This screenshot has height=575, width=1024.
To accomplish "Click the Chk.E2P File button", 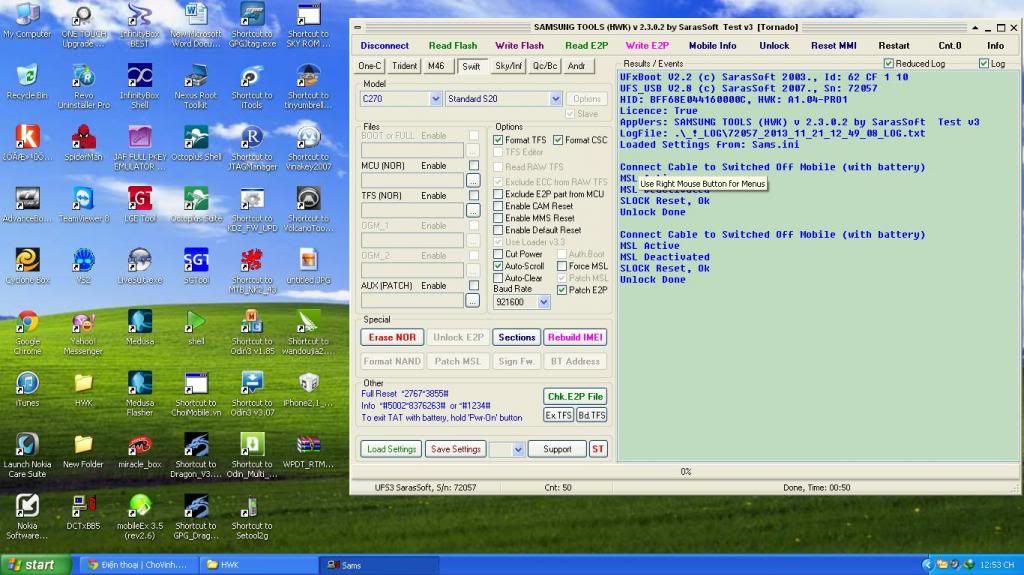I will (575, 397).
